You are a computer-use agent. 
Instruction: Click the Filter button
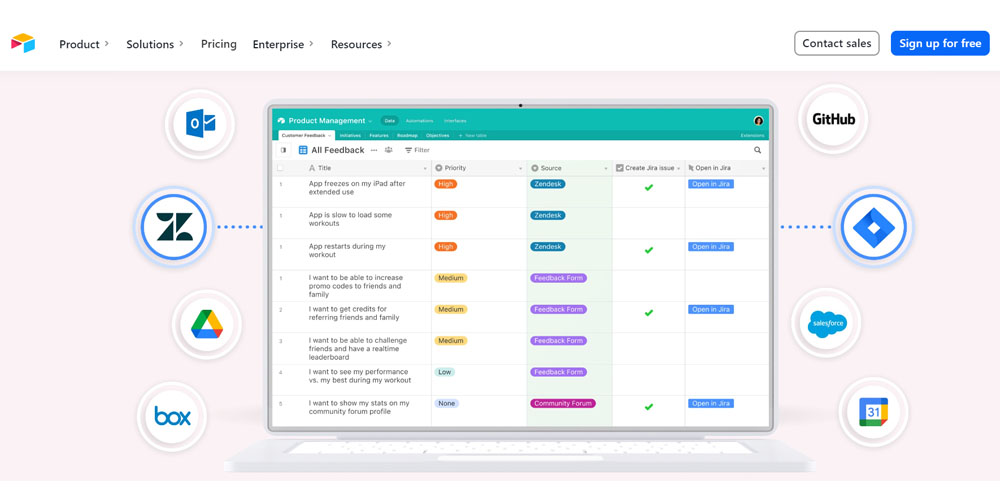[x=417, y=151]
